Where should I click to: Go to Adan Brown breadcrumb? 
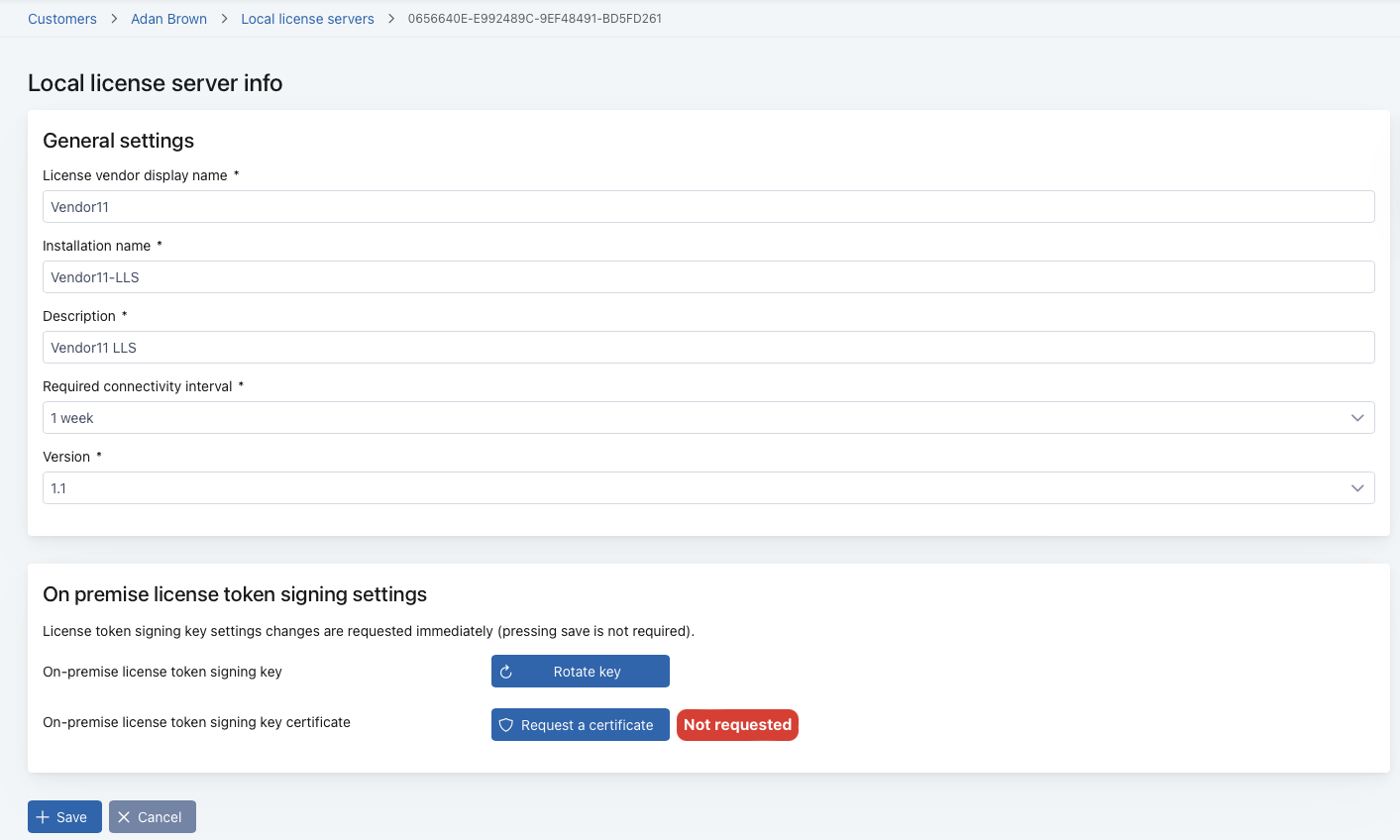[x=168, y=19]
